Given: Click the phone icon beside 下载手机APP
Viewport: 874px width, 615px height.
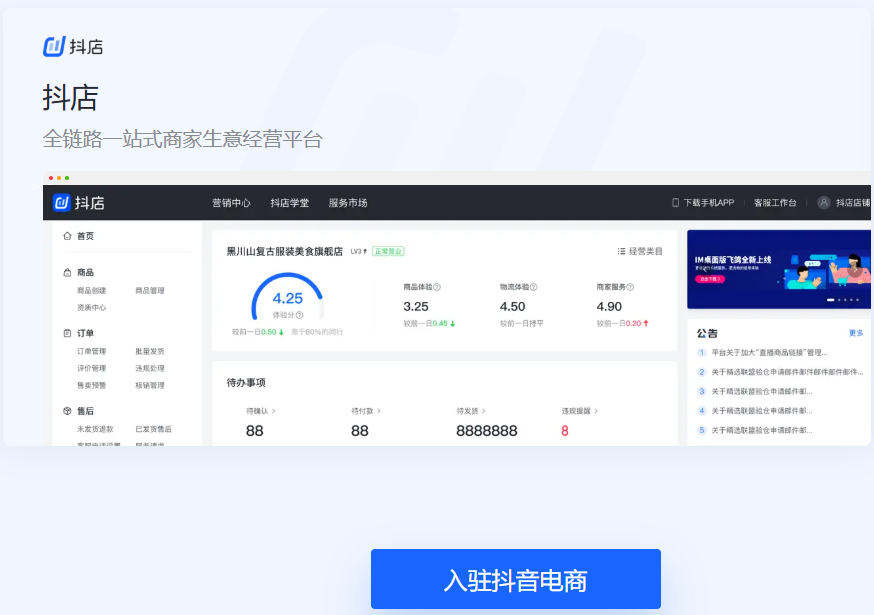Looking at the screenshot, I should pos(676,202).
